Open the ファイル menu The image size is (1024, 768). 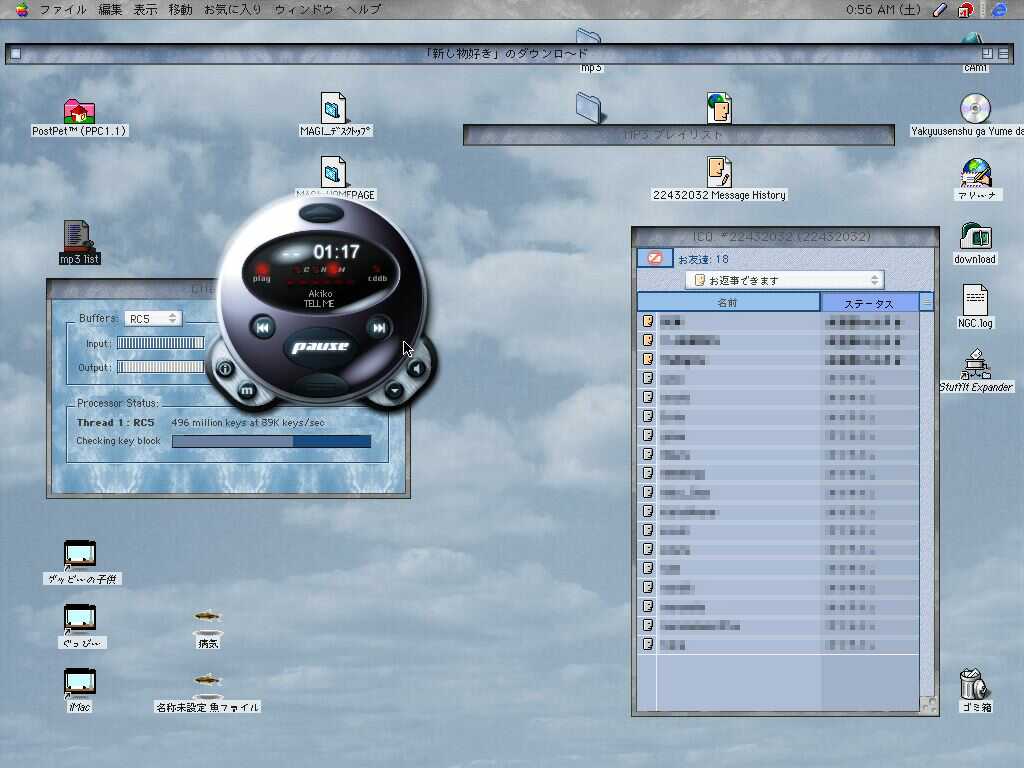click(x=63, y=9)
